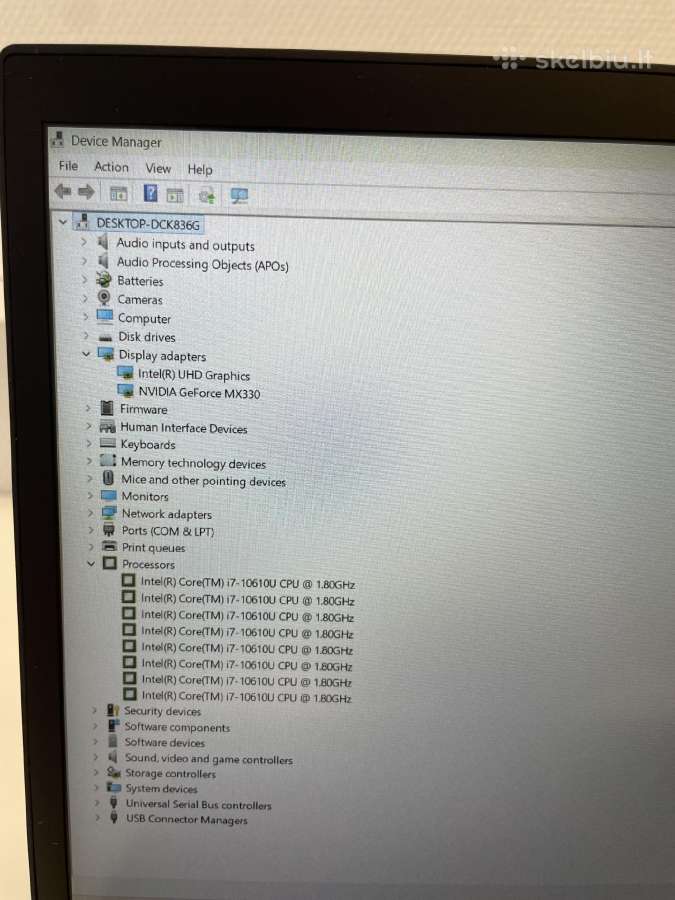Expand the Keyboards category

[x=88, y=443]
